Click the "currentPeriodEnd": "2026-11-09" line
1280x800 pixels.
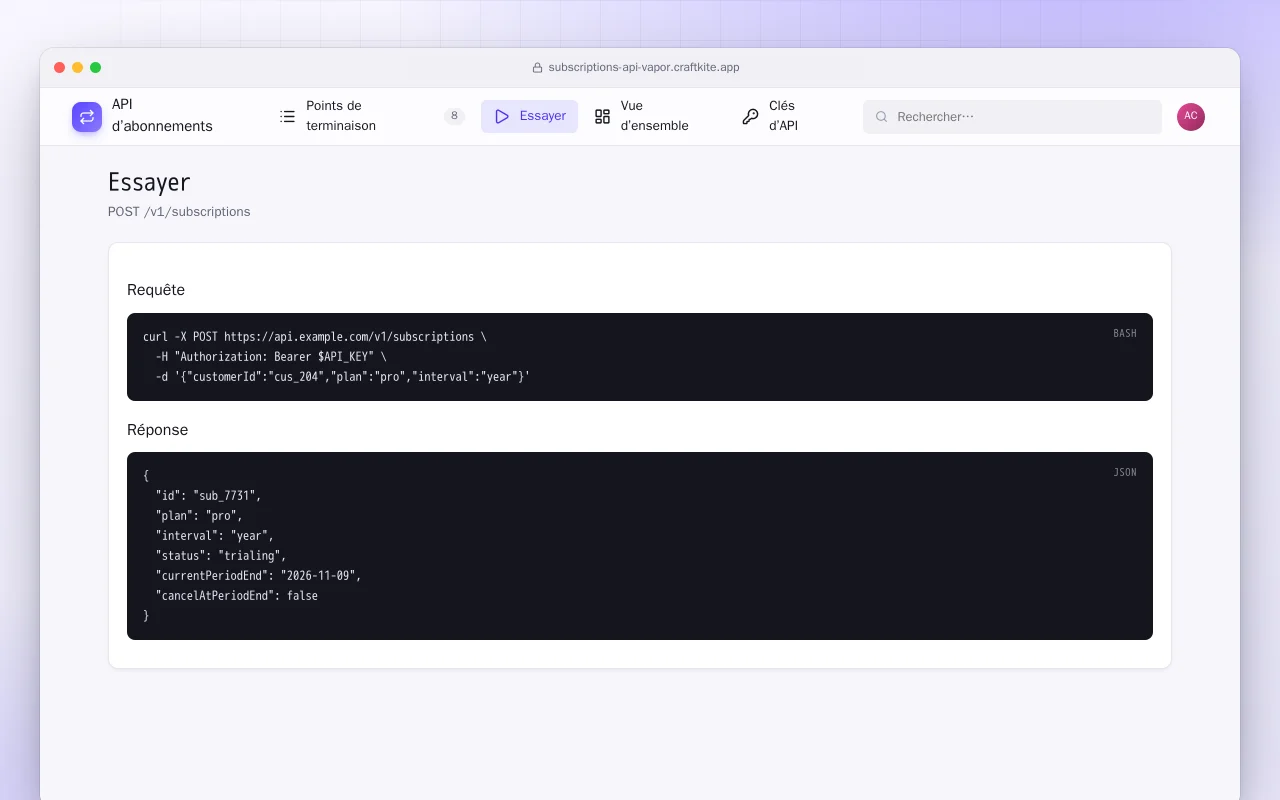pos(258,576)
